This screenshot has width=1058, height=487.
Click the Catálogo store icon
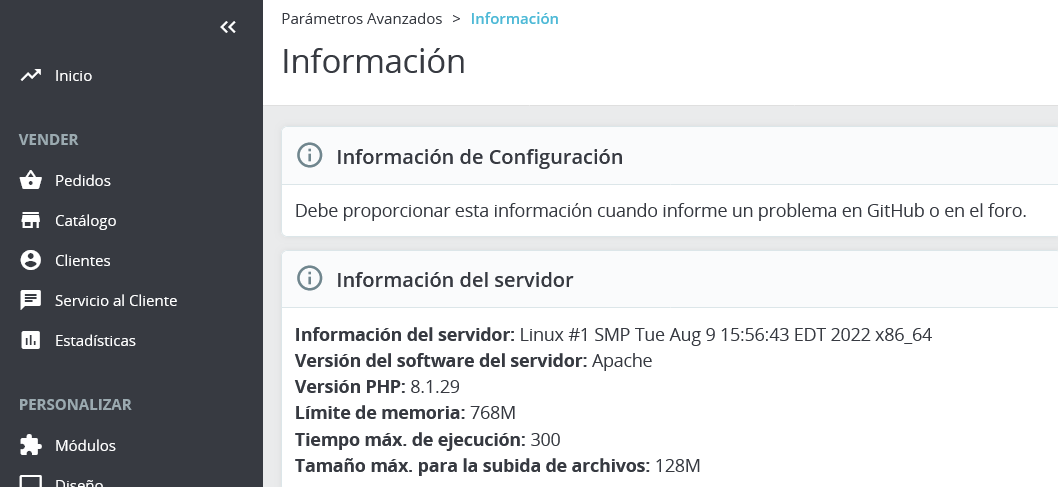(31, 221)
